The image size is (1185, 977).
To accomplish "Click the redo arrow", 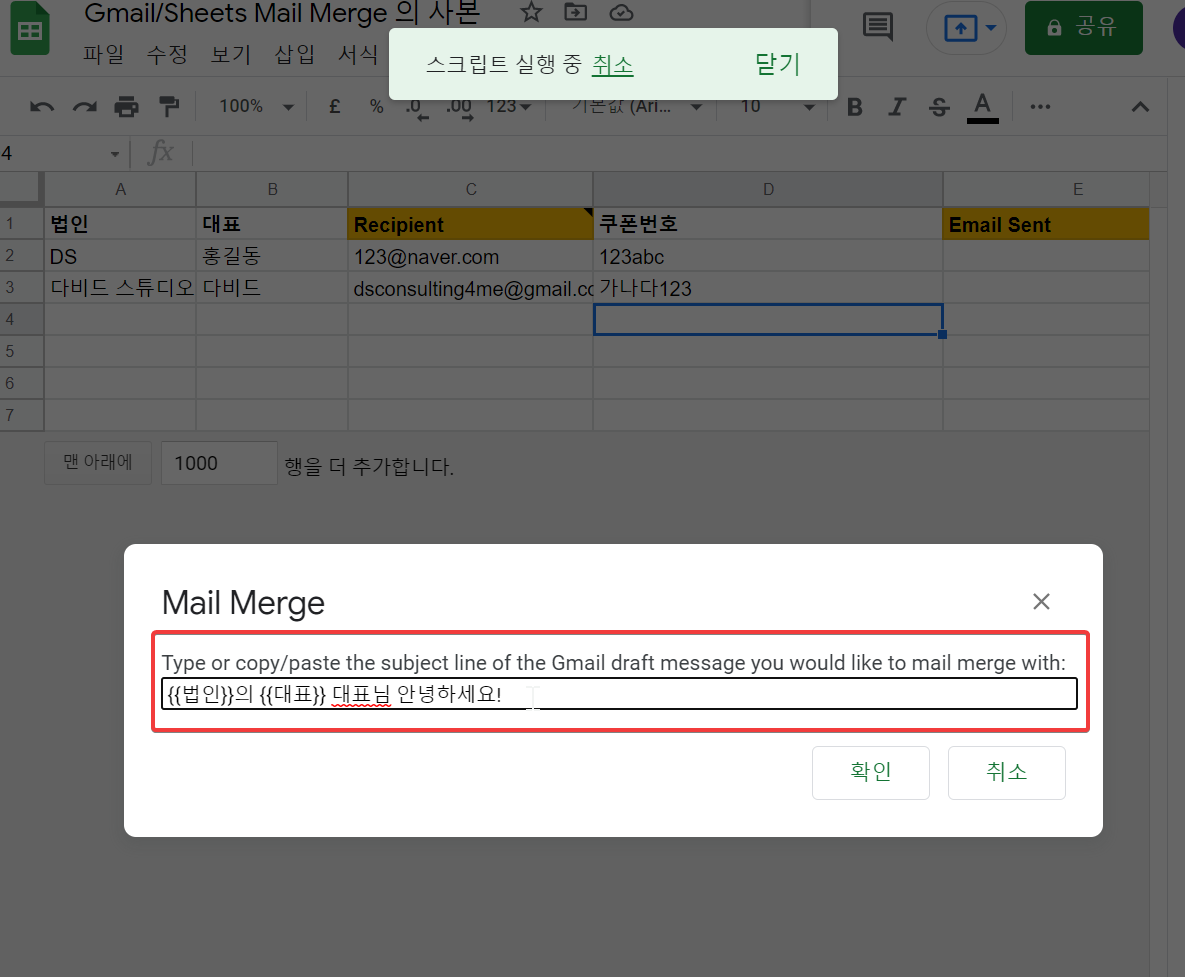I will [85, 107].
